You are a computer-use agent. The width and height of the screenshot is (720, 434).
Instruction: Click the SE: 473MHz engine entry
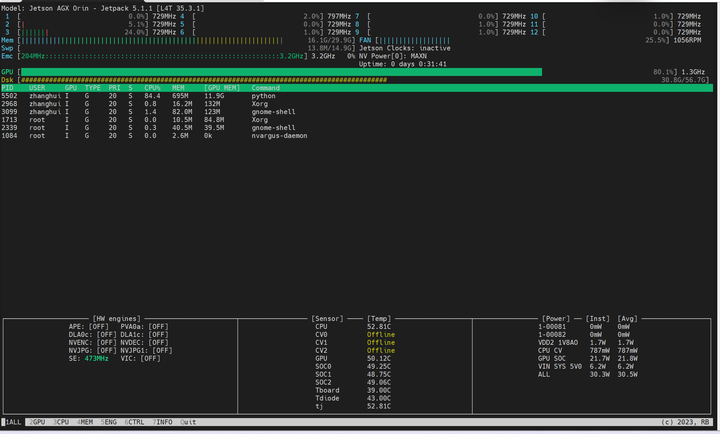89,358
